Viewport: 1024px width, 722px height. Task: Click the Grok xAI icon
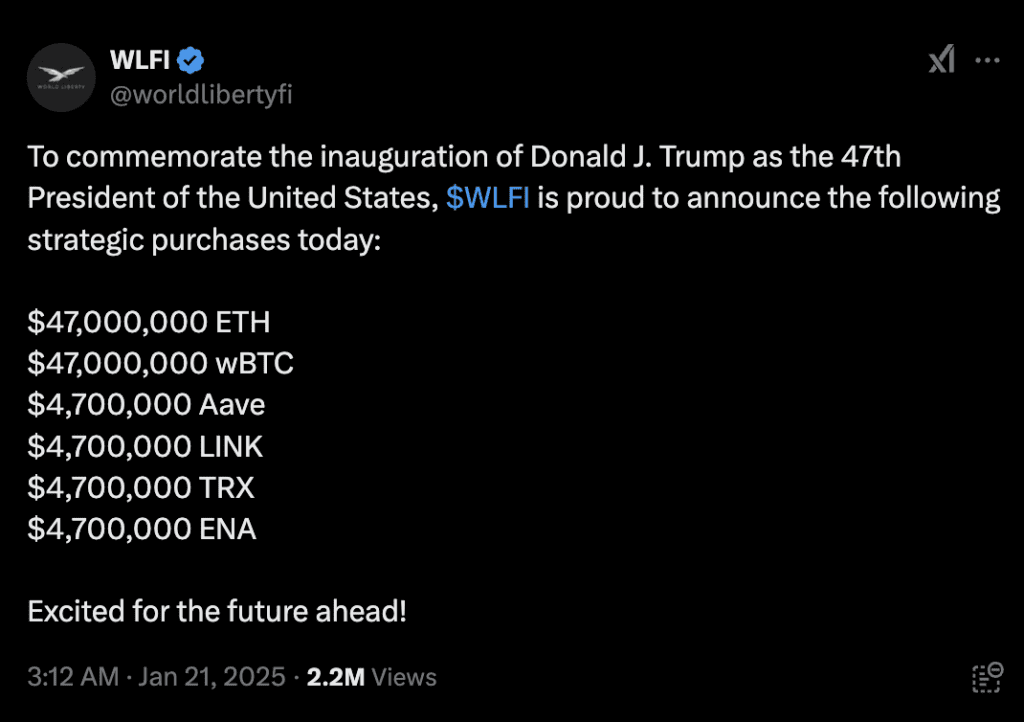click(941, 61)
